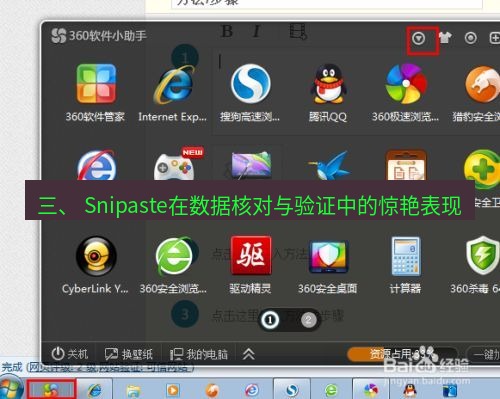Image resolution: width=500 pixels, height=399 pixels.
Task: Click the purple wallpaper screen app icon
Action: [x=251, y=165]
